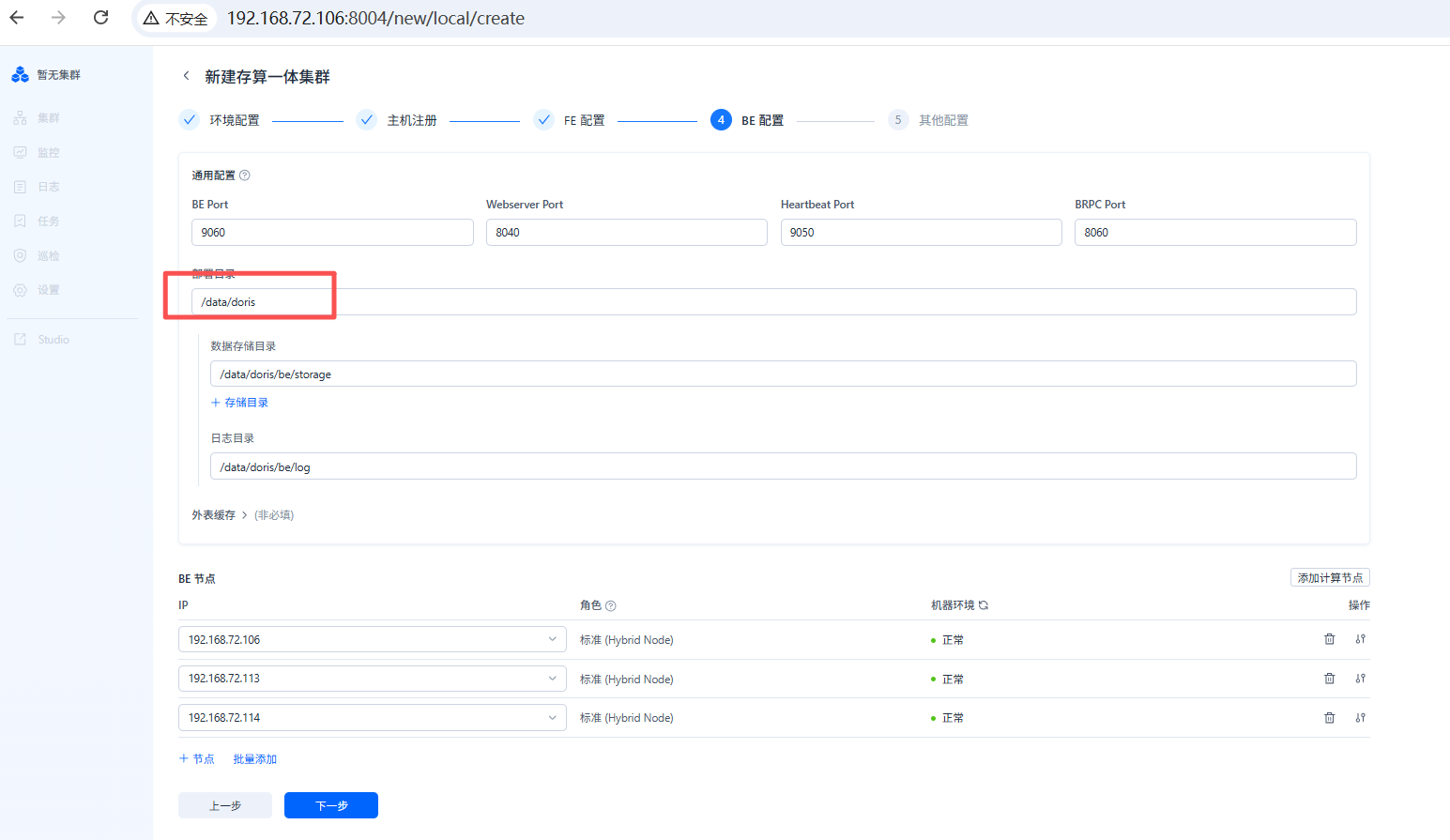This screenshot has width=1450, height=840.
Task: Click 添加计算节点 button
Action: click(1329, 578)
